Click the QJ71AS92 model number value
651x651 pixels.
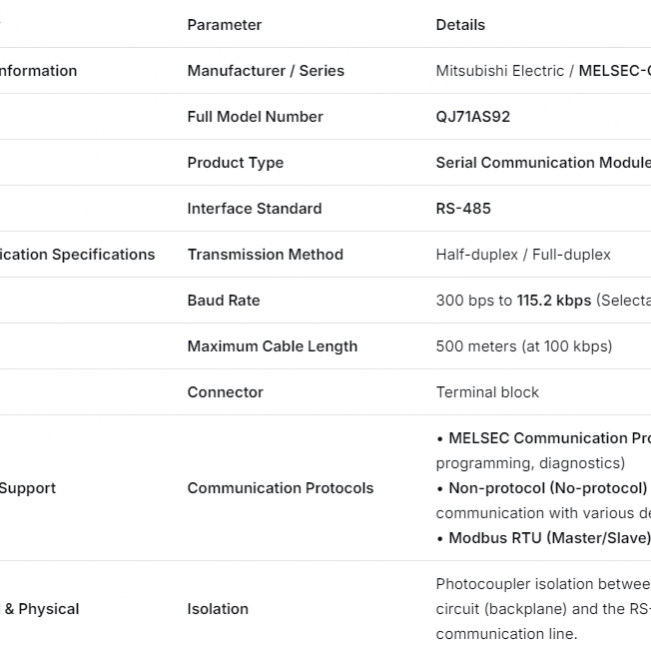[473, 117]
